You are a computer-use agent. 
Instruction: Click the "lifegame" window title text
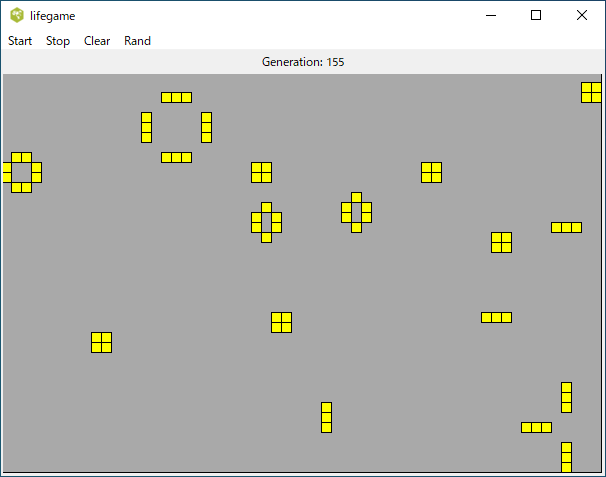[x=53, y=16]
